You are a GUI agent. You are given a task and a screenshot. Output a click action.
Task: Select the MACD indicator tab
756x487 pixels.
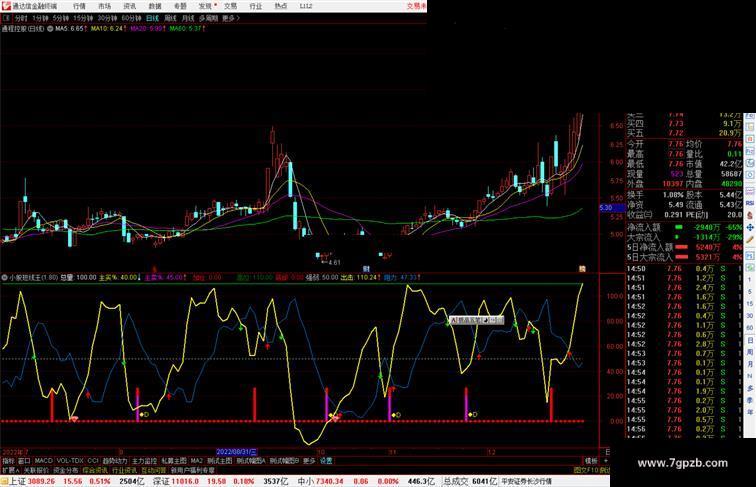point(43,461)
